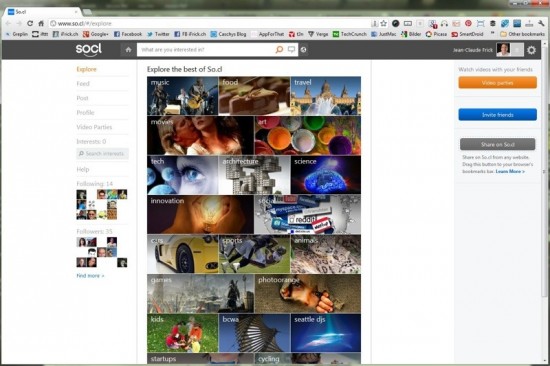The width and height of the screenshot is (550, 366).
Task: Select Feed in the left sidebar
Action: click(83, 84)
